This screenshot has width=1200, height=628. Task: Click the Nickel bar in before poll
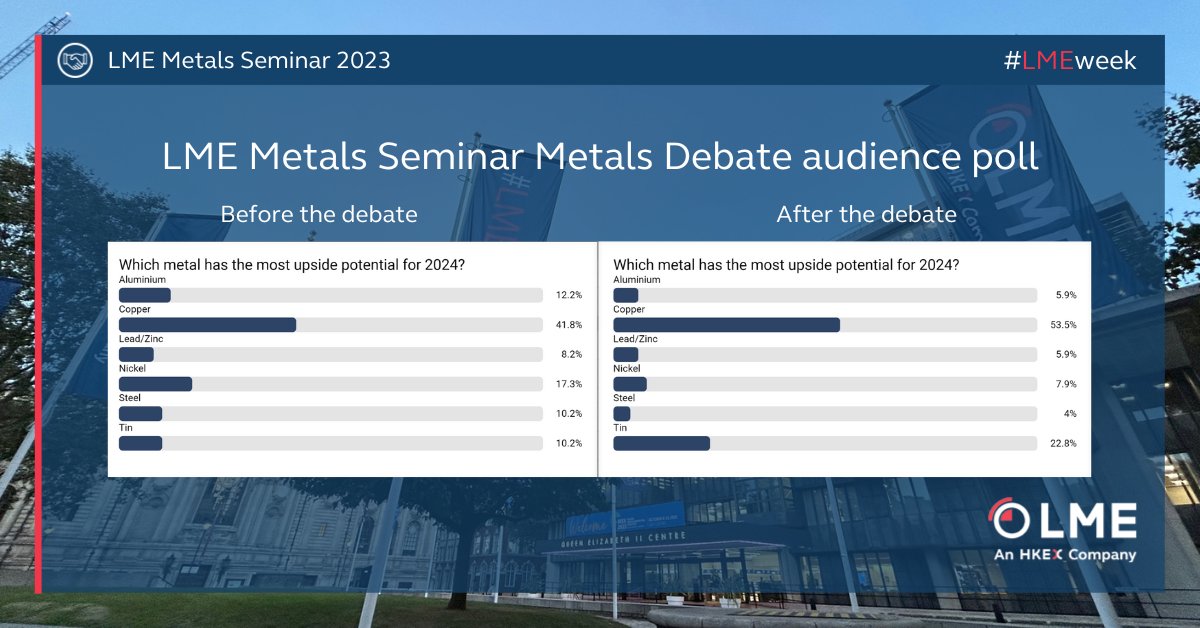[x=155, y=384]
